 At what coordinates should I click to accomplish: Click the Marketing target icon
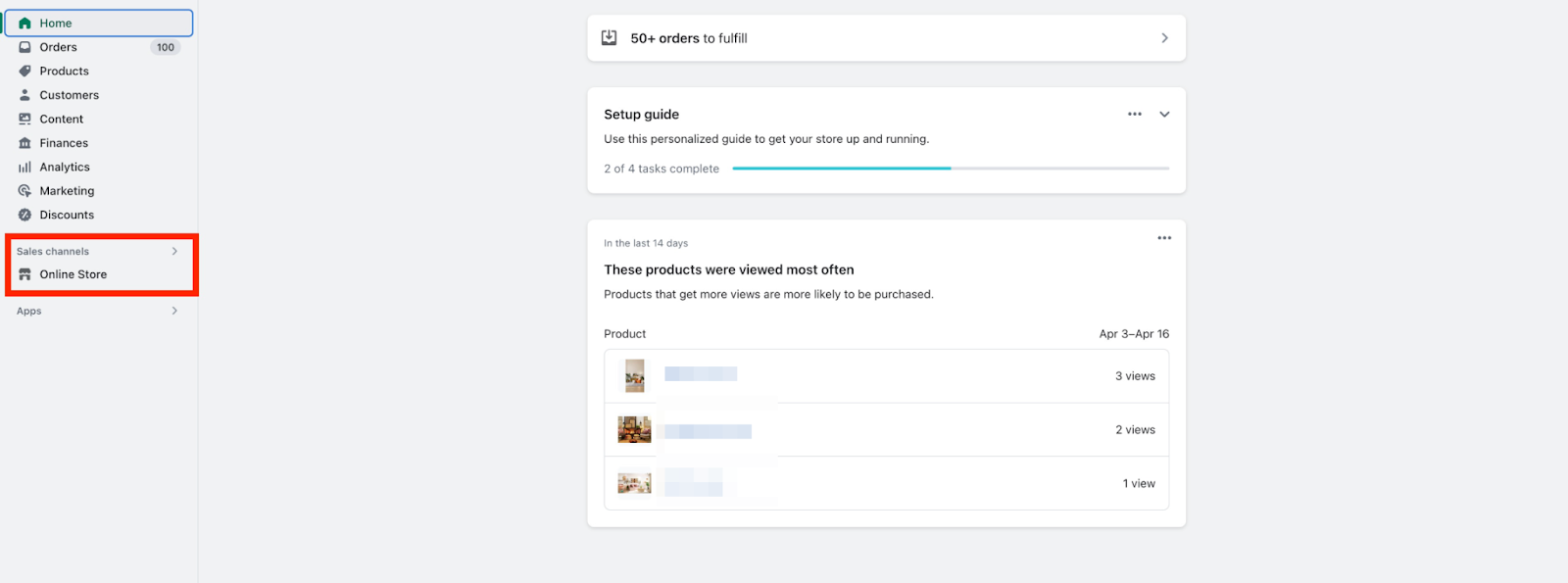[x=25, y=191]
